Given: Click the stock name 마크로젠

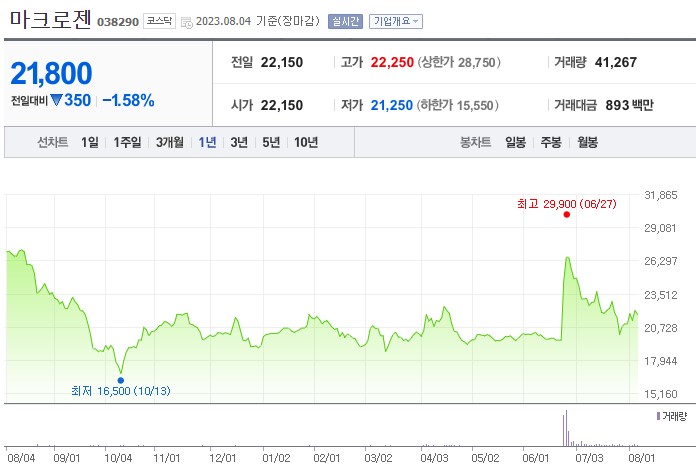Looking at the screenshot, I should click(50, 20).
